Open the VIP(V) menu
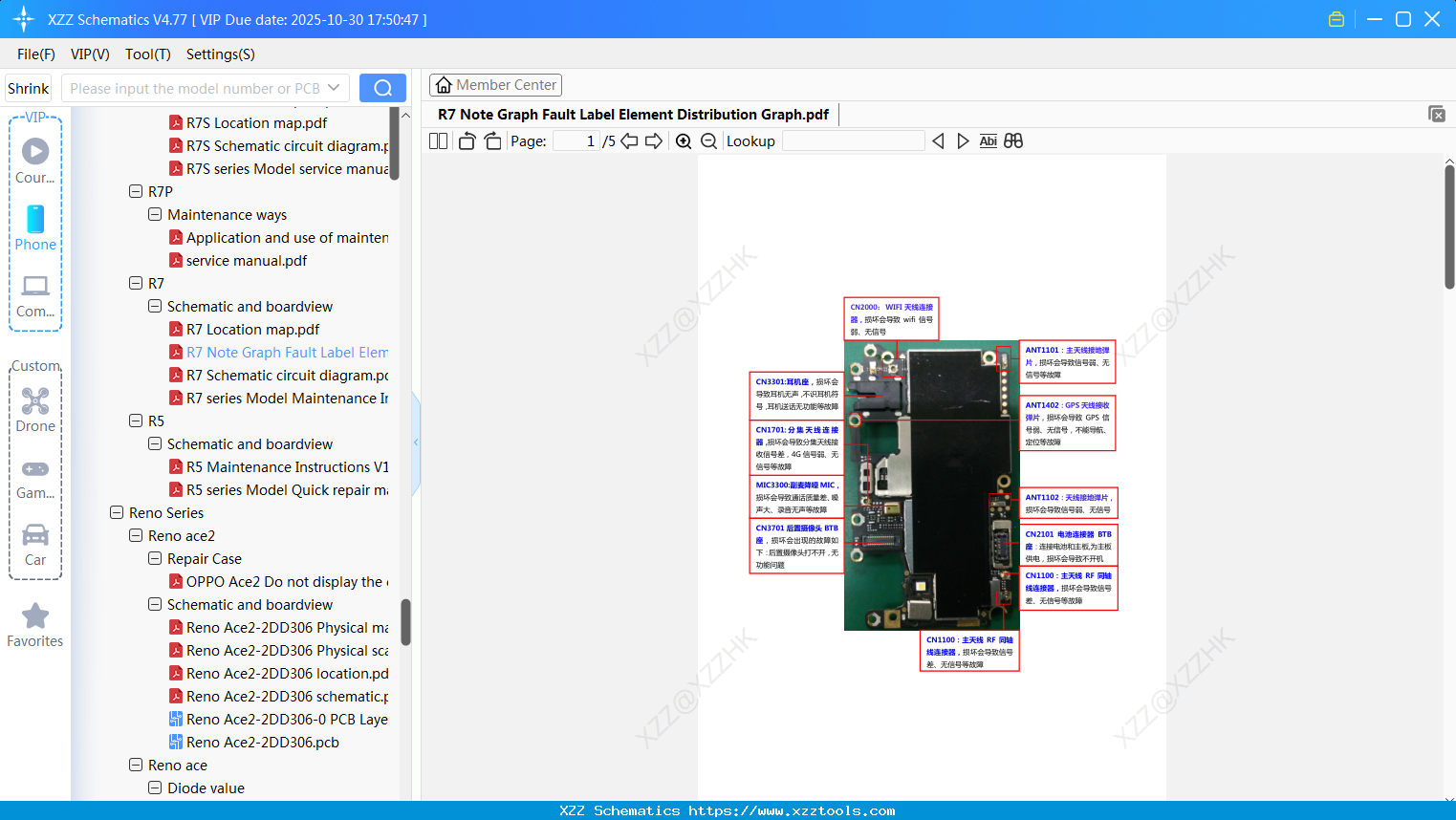 (90, 54)
